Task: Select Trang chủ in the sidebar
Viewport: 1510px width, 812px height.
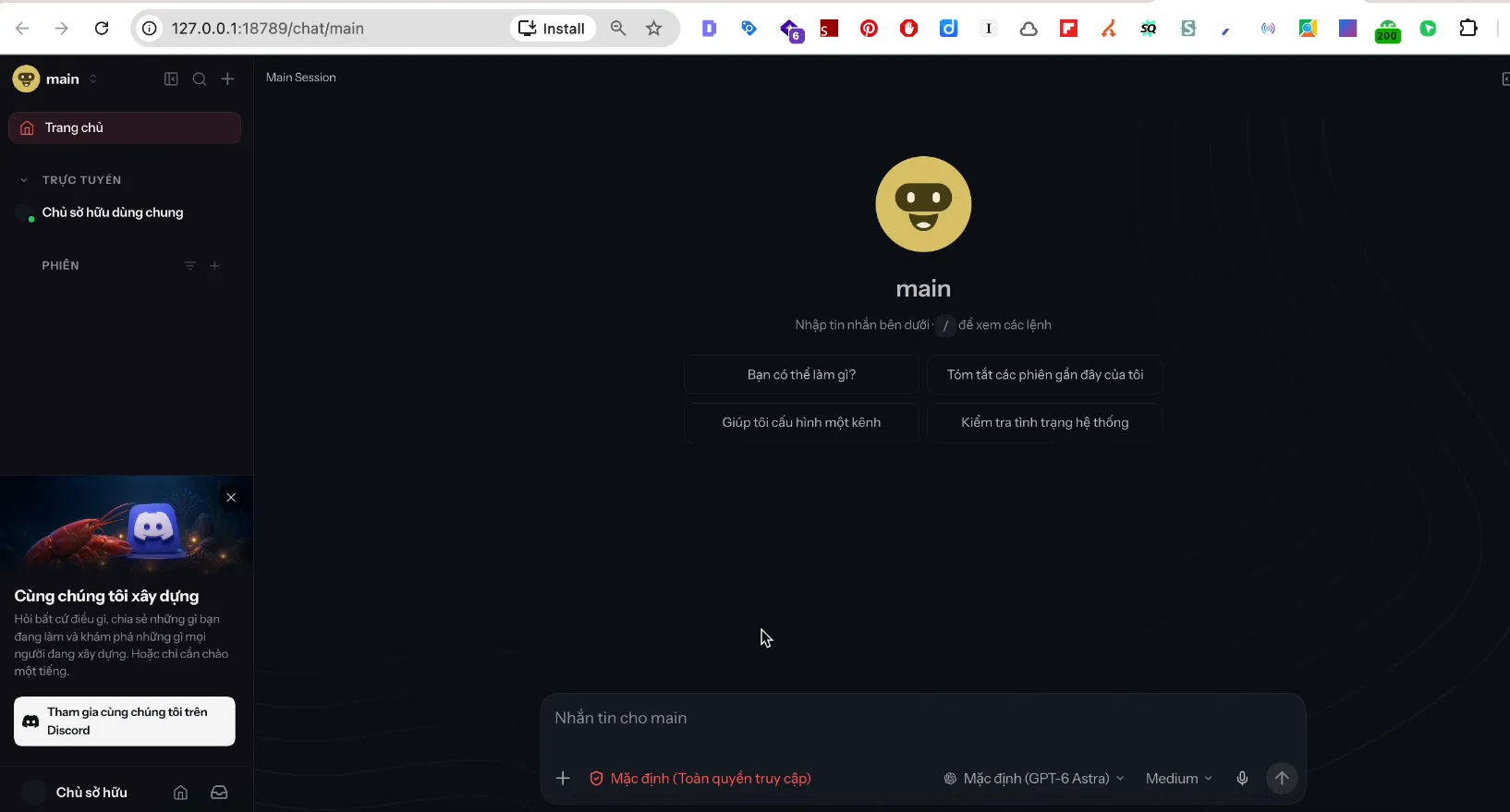Action: [125, 128]
